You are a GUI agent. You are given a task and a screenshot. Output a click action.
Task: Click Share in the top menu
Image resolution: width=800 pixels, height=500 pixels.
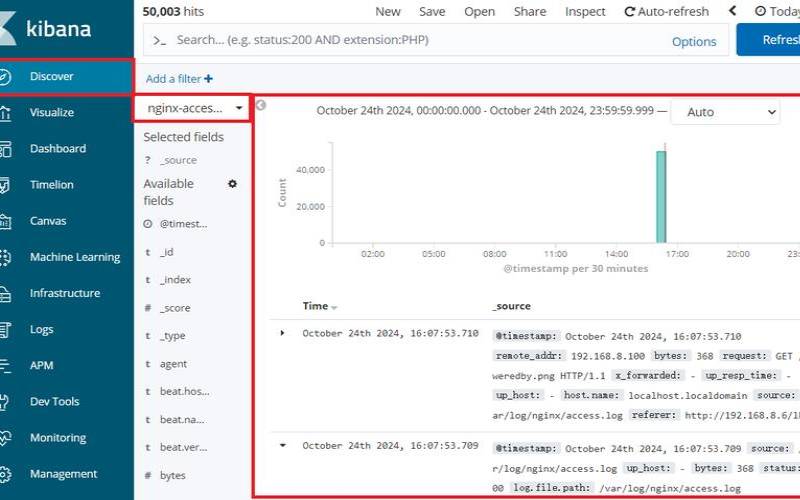coord(530,11)
